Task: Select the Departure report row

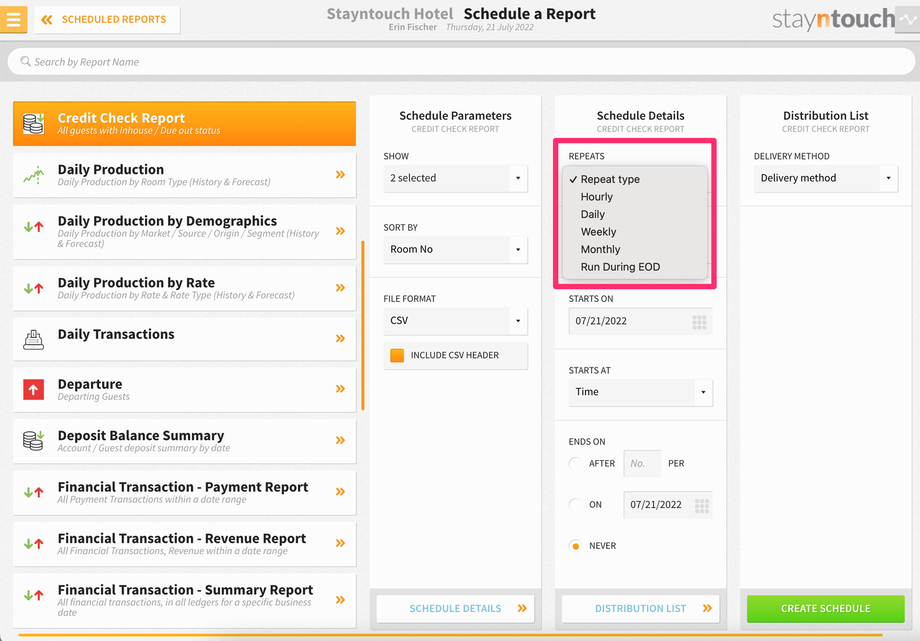Action: 184,389
